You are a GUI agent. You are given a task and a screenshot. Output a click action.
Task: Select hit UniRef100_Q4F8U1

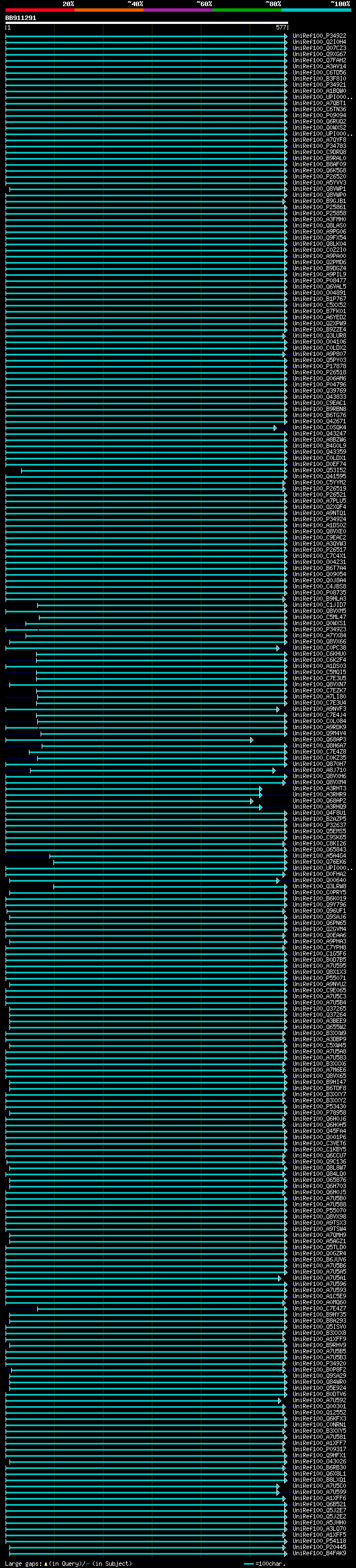(x=319, y=813)
